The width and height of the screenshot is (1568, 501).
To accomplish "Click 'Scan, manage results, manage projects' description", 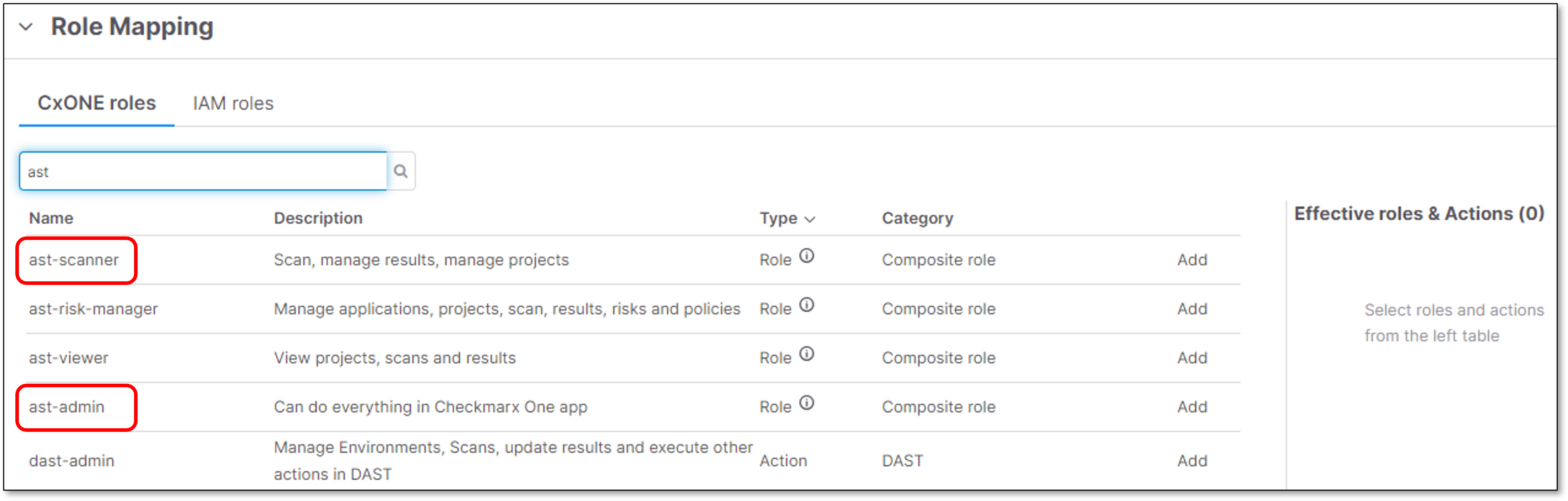I will (x=421, y=260).
